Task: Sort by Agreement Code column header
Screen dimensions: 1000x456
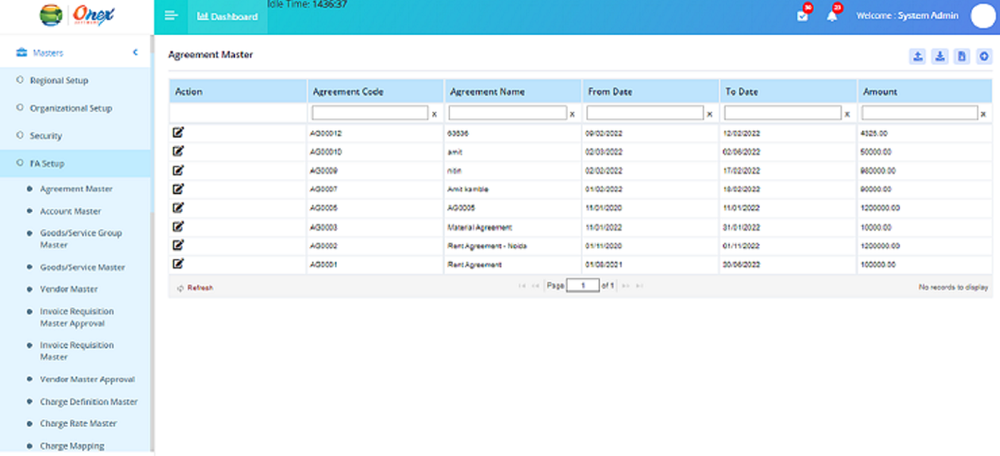Action: coord(348,92)
